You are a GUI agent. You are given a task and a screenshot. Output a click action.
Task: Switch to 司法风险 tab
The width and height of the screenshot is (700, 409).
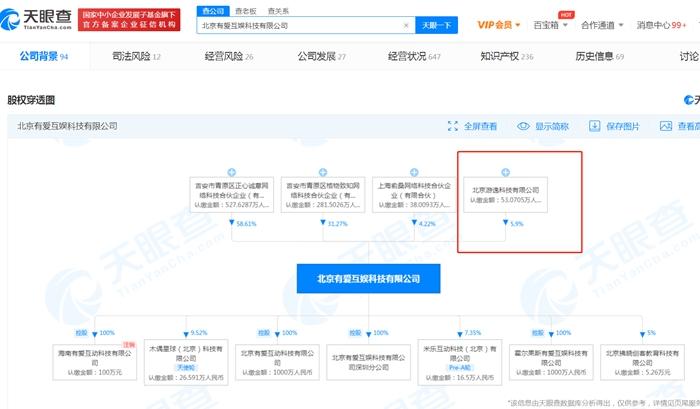pos(136,56)
